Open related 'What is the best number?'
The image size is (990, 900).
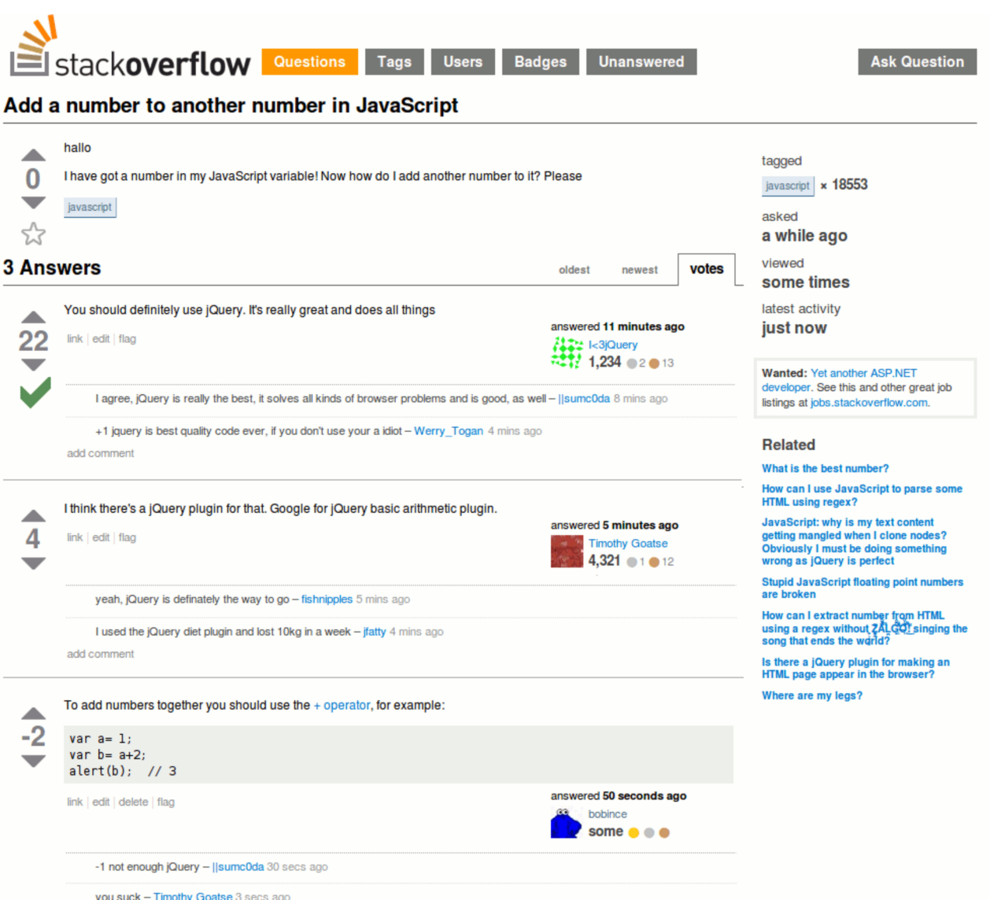point(825,469)
